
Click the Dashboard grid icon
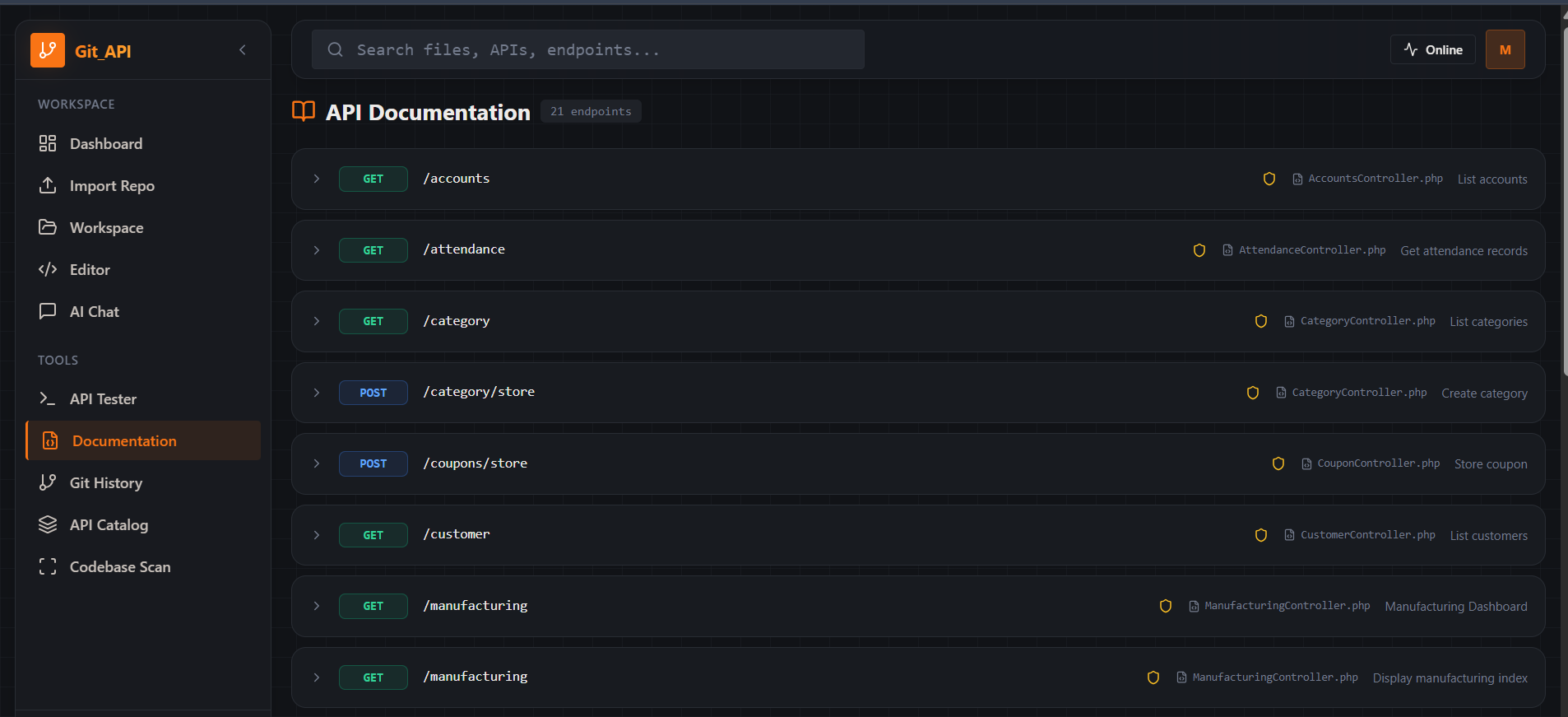coord(48,143)
